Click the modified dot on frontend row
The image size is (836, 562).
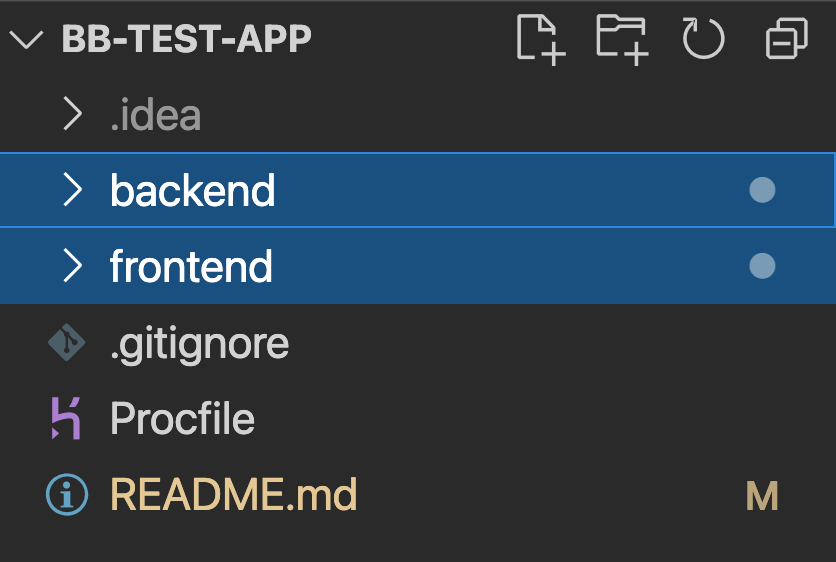click(x=762, y=266)
